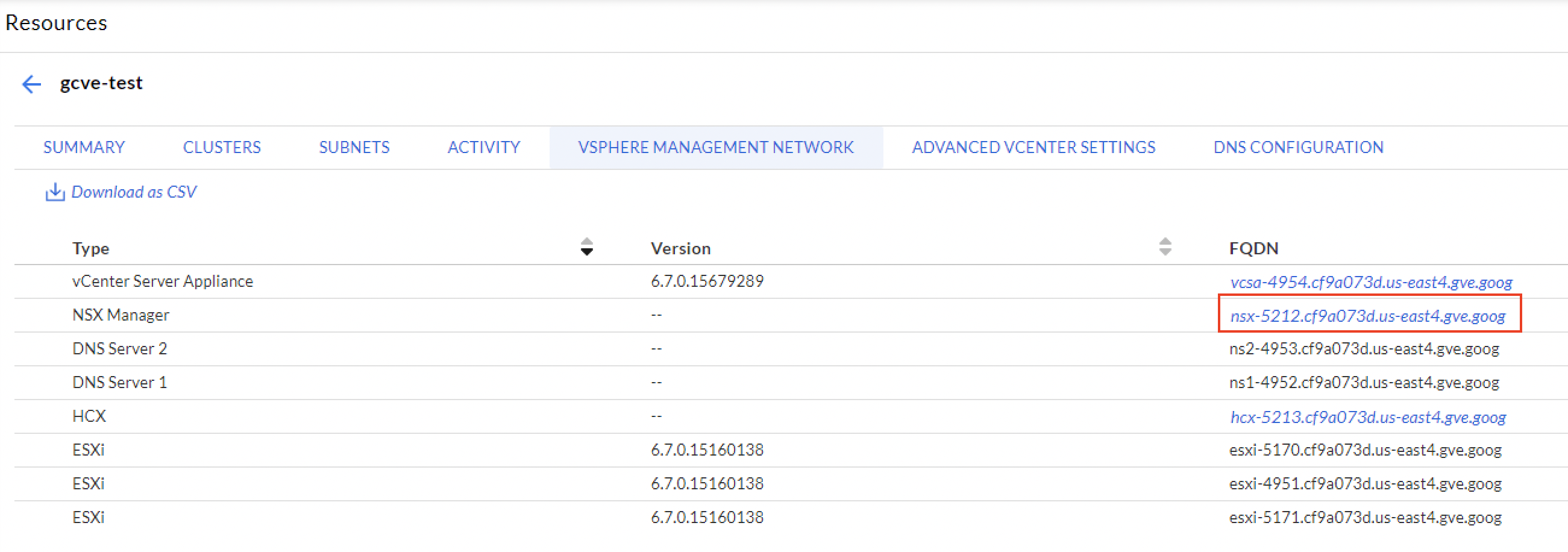Click the back arrow to return to resources list

coord(31,83)
